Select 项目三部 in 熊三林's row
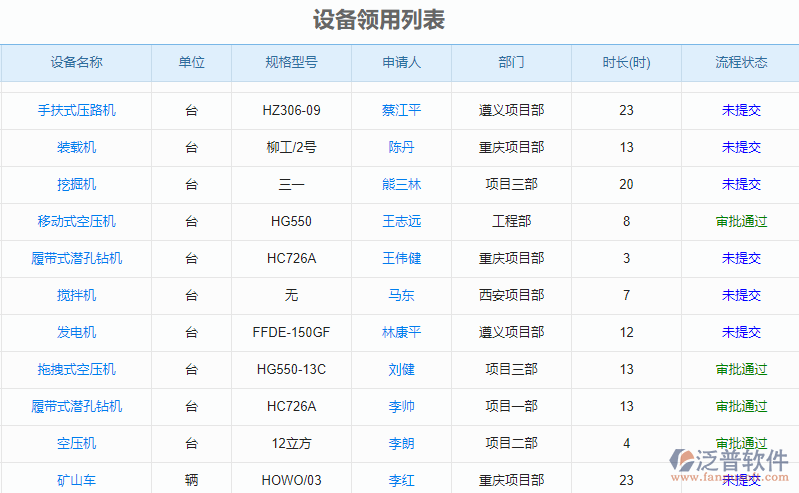799x493 pixels. [512, 184]
